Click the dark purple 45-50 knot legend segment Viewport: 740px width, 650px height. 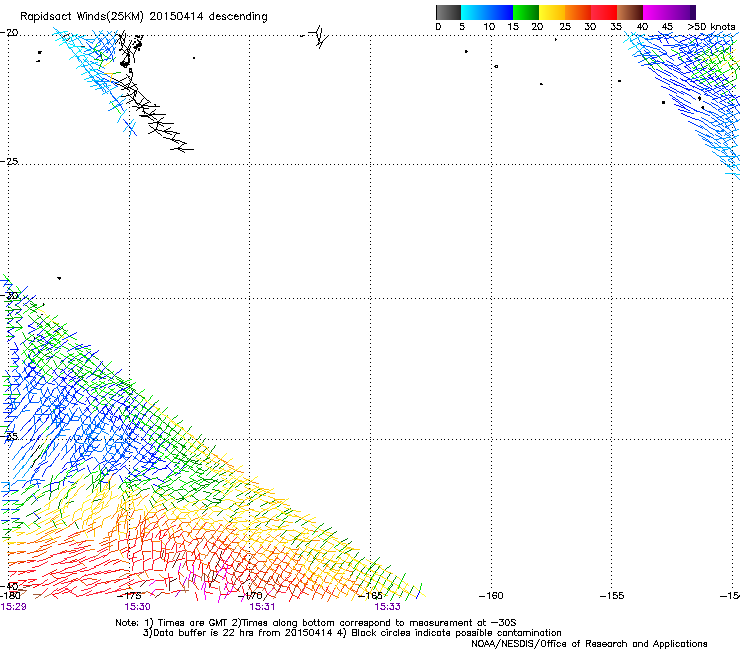pyautogui.click(x=682, y=12)
